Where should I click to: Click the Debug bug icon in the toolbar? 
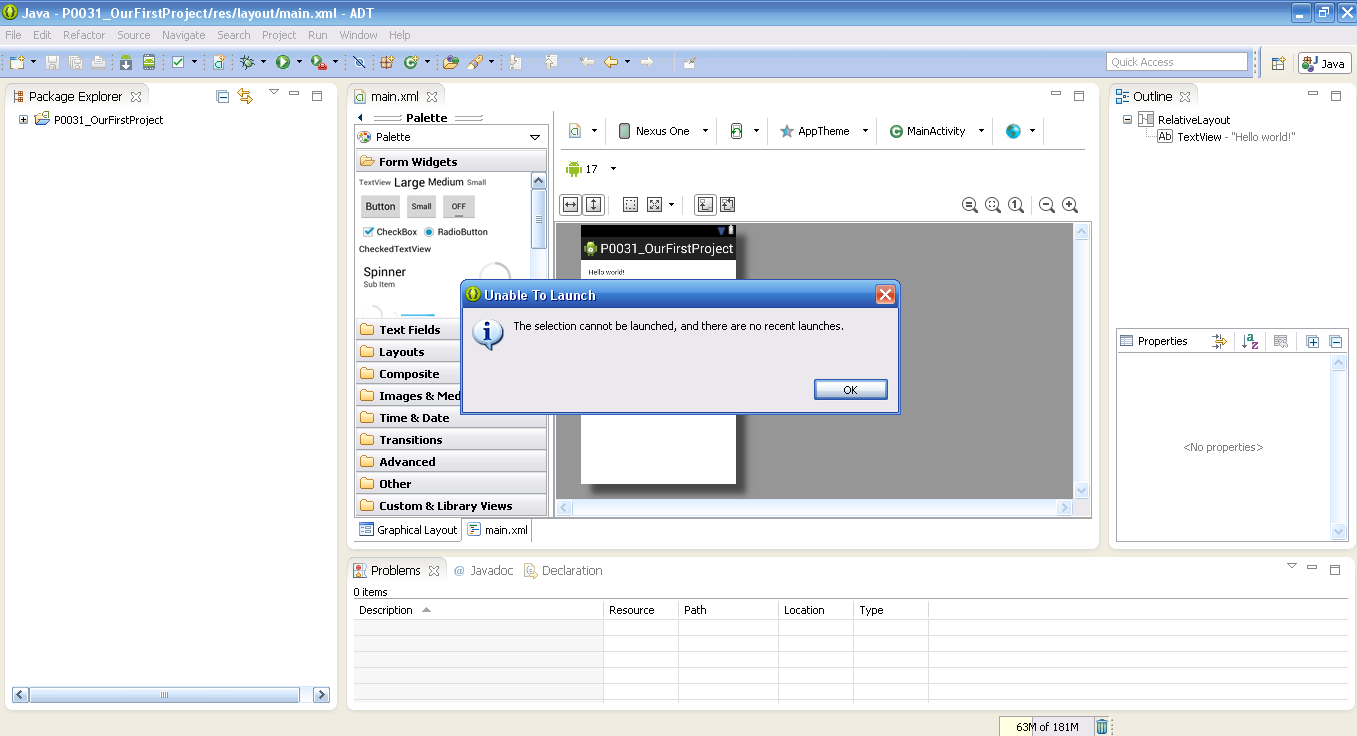(x=247, y=62)
